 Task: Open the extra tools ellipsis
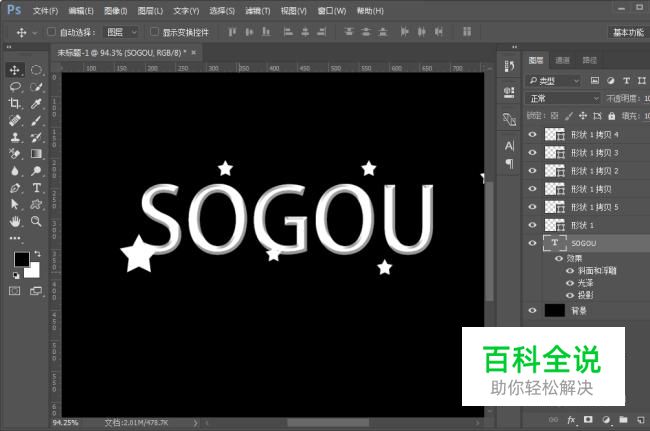pyautogui.click(x=15, y=238)
